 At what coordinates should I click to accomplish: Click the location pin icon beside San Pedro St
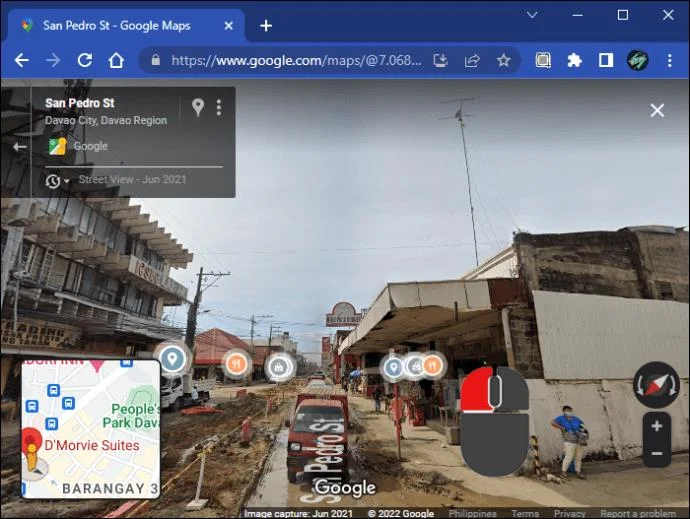[198, 107]
